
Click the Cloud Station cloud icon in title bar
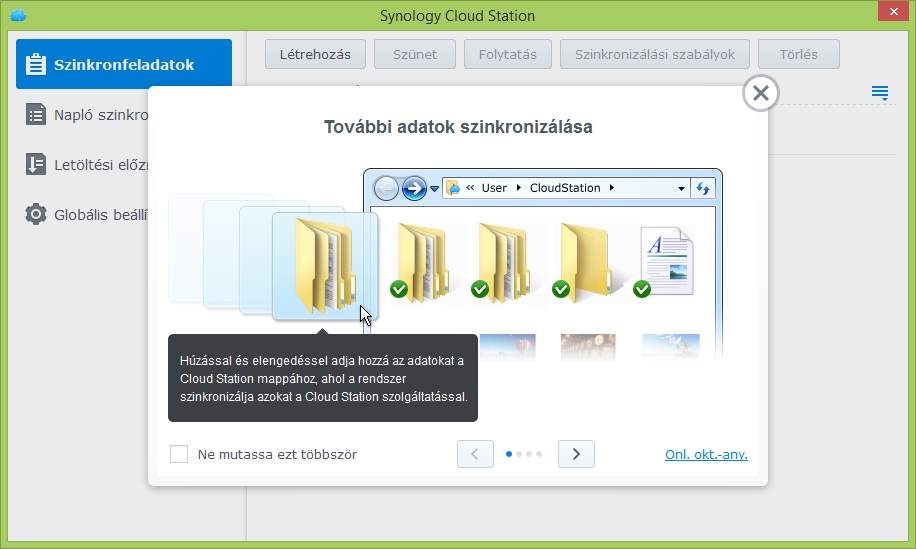coord(18,15)
